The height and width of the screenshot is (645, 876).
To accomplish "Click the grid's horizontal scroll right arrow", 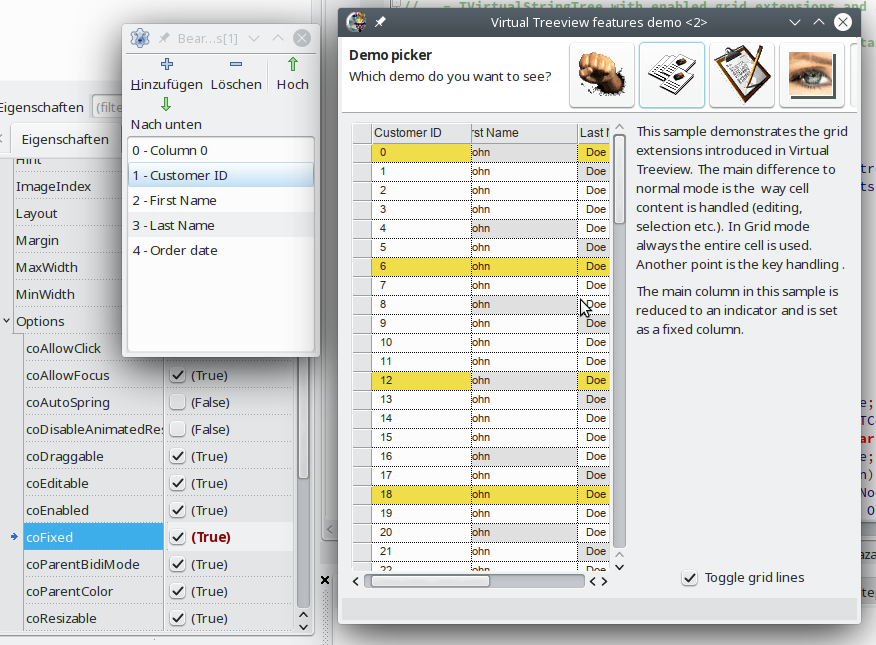I will pos(604,581).
